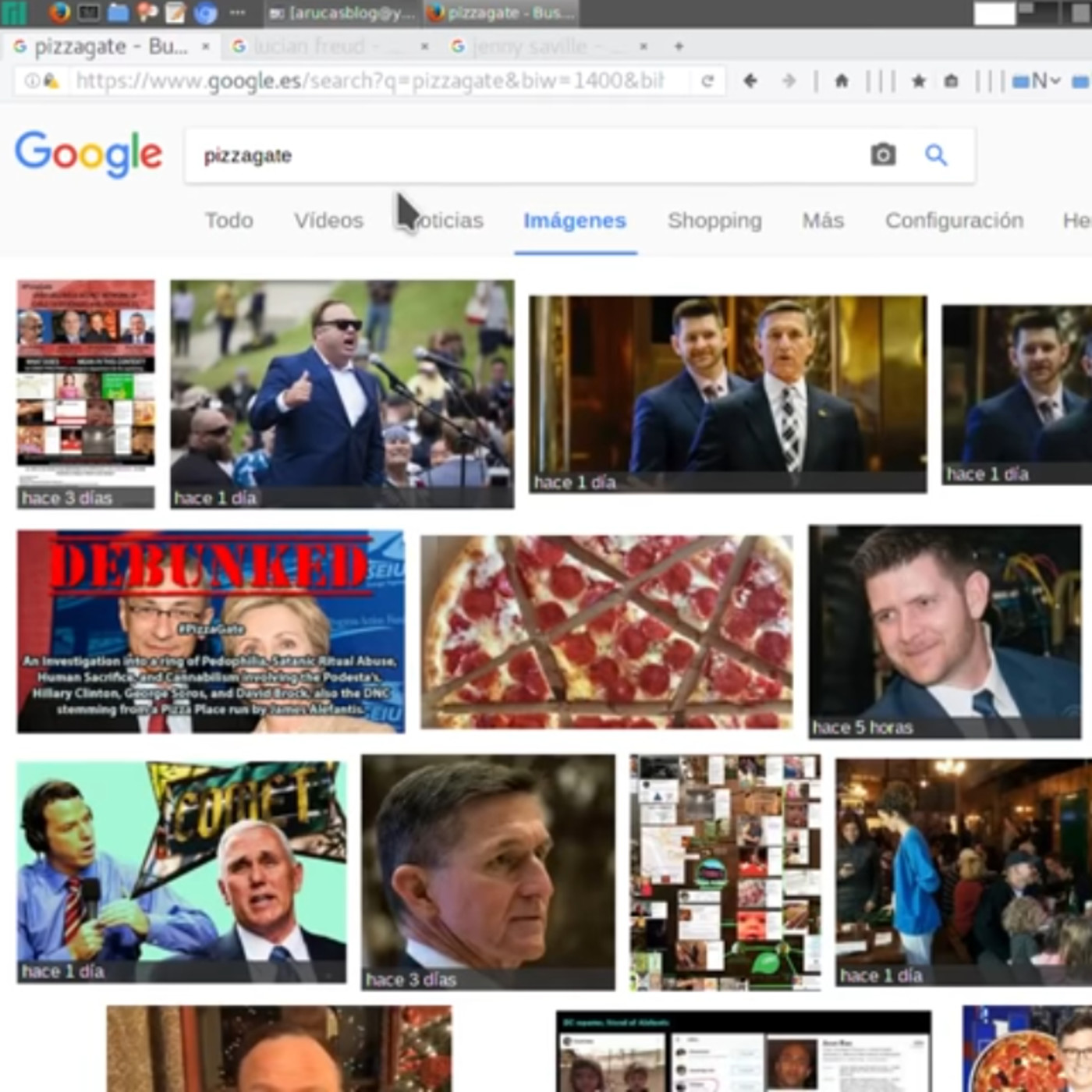Open the file manager folder icon in panel
The image size is (1092, 1092).
pyautogui.click(x=118, y=12)
